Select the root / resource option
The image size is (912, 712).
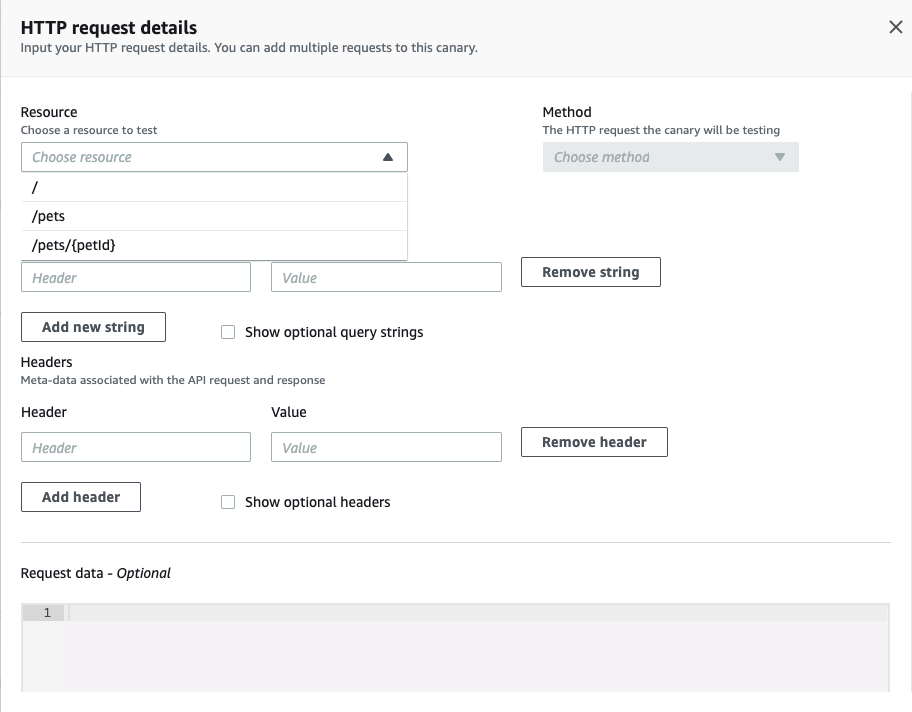(213, 186)
